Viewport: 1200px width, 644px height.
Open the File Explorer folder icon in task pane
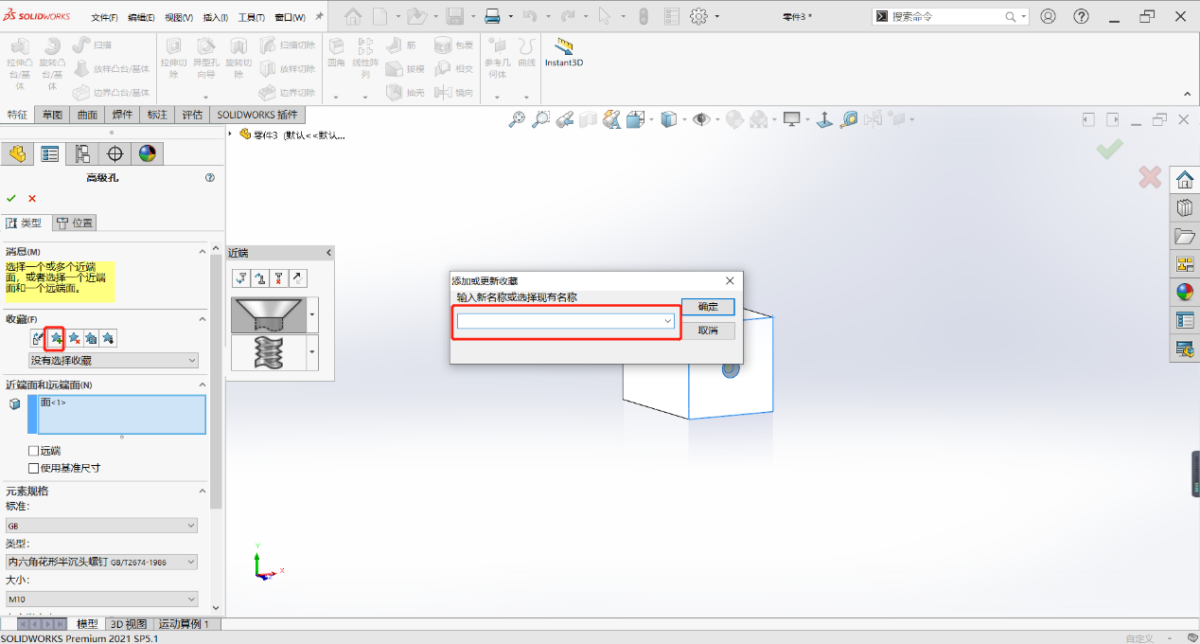(1185, 236)
